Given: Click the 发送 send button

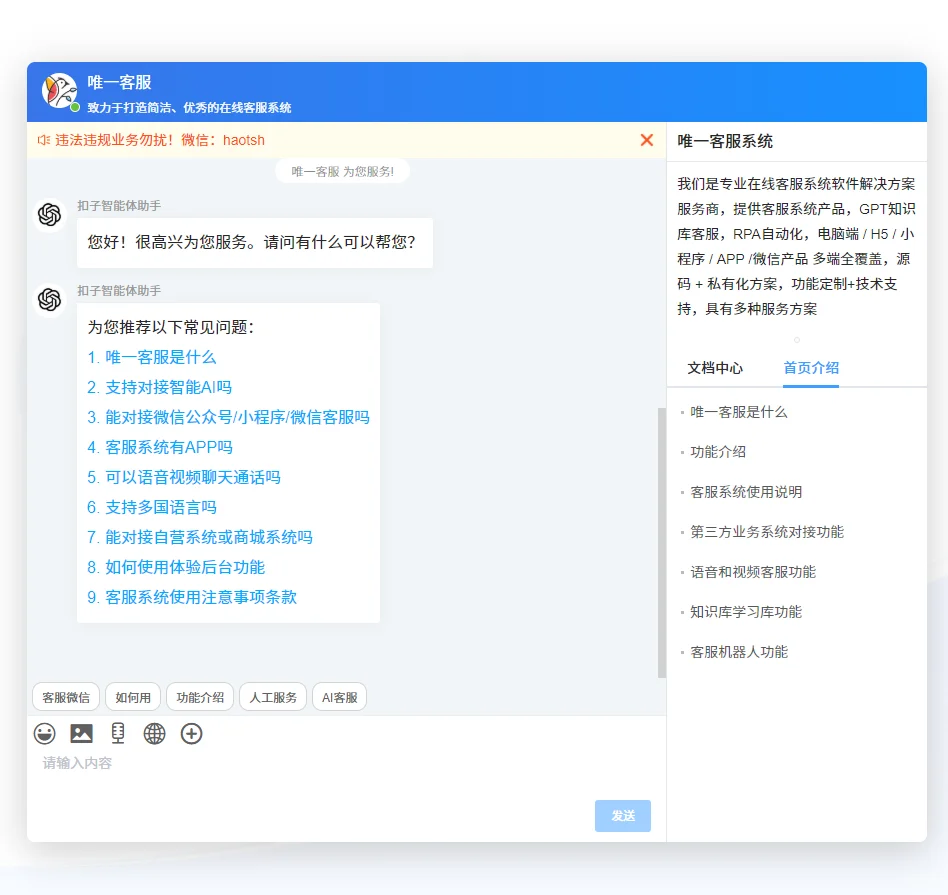Looking at the screenshot, I should [x=622, y=815].
